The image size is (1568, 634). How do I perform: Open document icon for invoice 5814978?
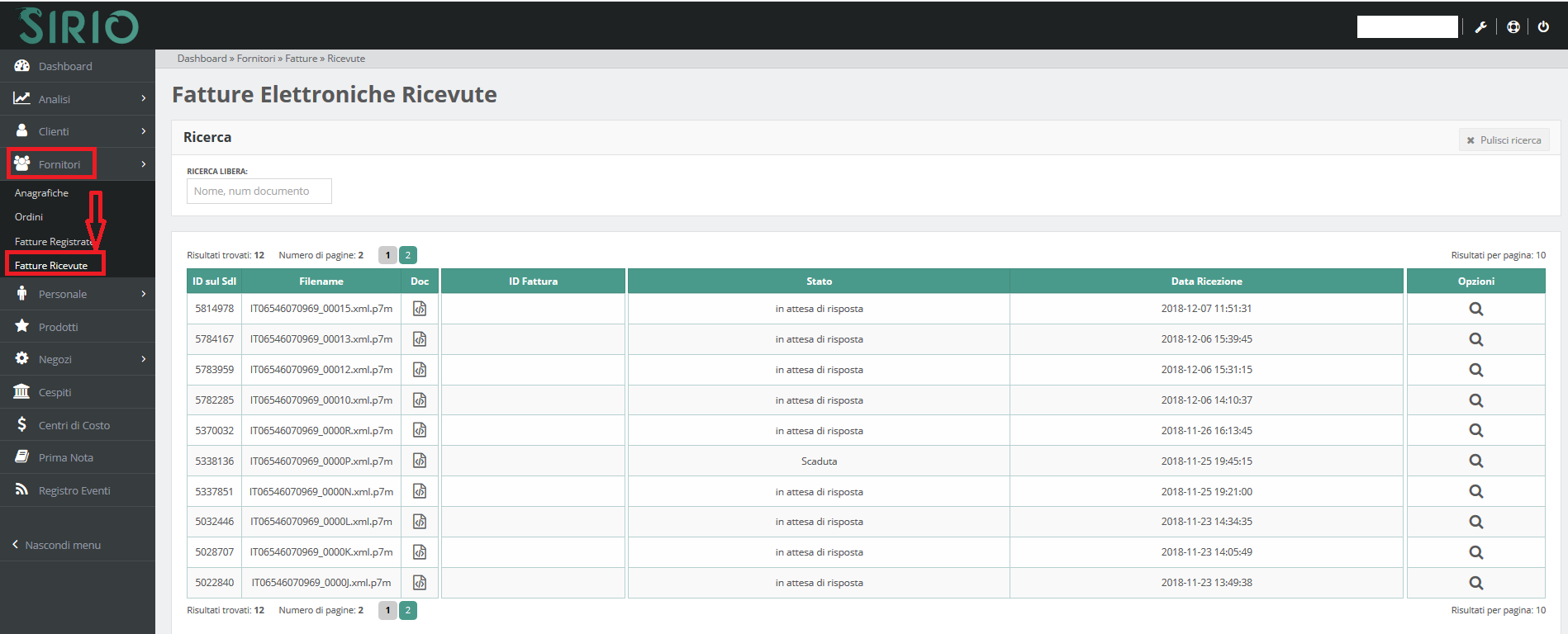[x=420, y=309]
